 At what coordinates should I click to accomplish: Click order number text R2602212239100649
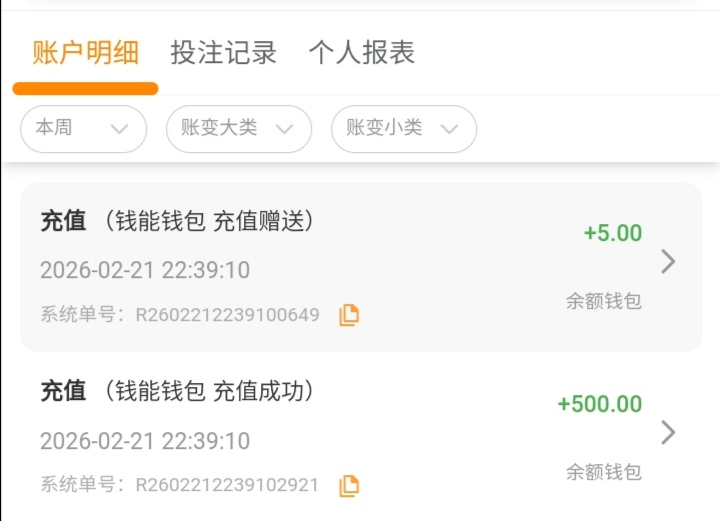tap(227, 315)
